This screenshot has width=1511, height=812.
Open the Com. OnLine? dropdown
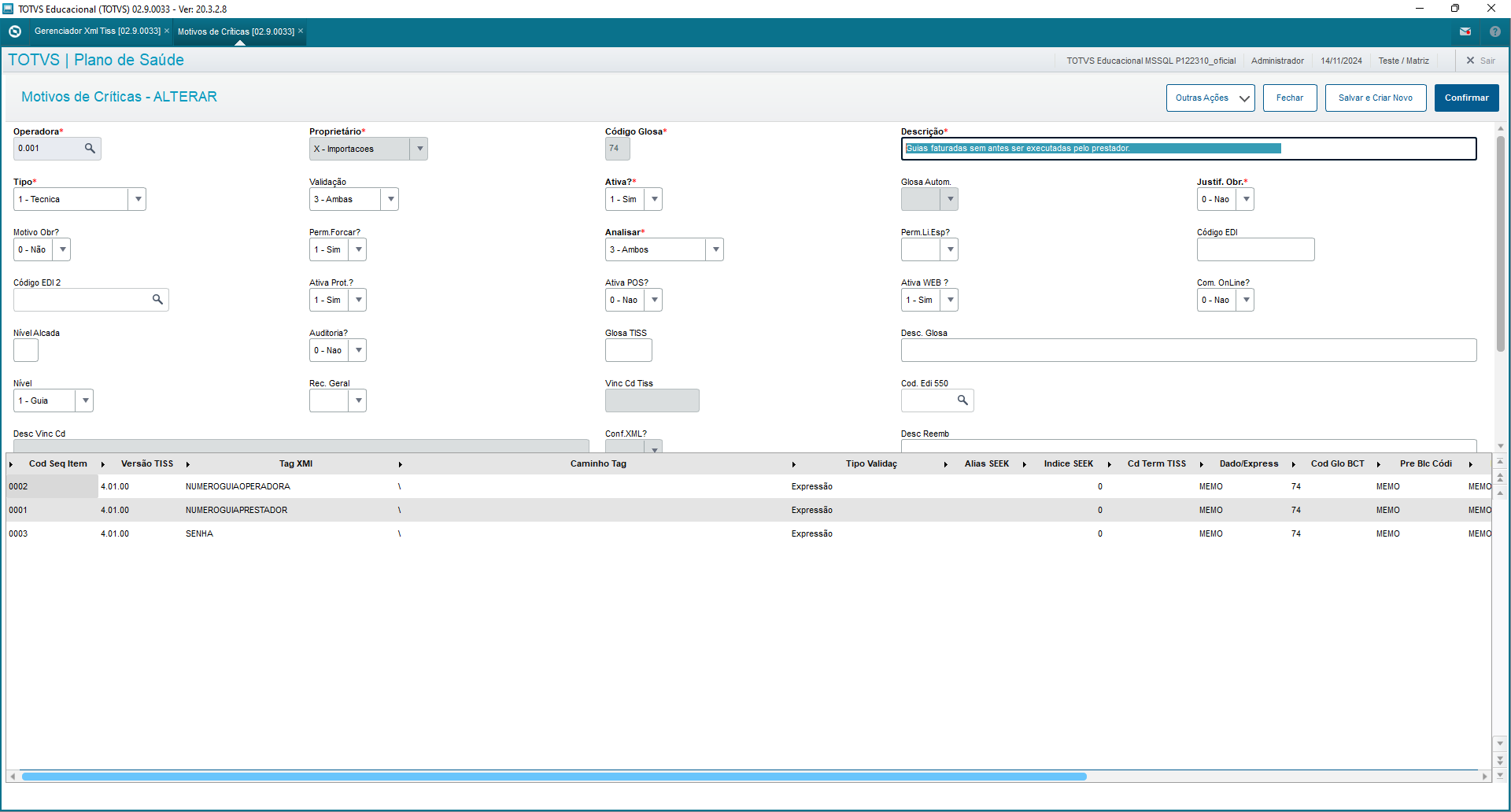(1246, 300)
